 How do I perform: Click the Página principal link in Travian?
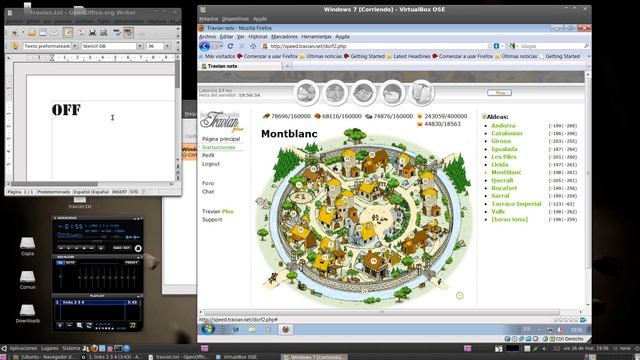tap(221, 139)
